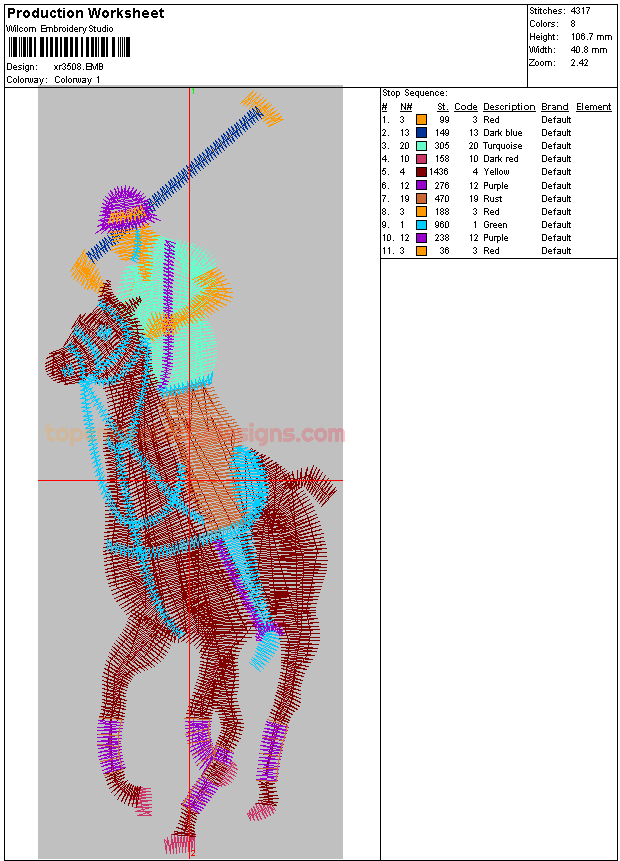
Task: Pick the cyan swatch labeled Green
Action: (421, 225)
